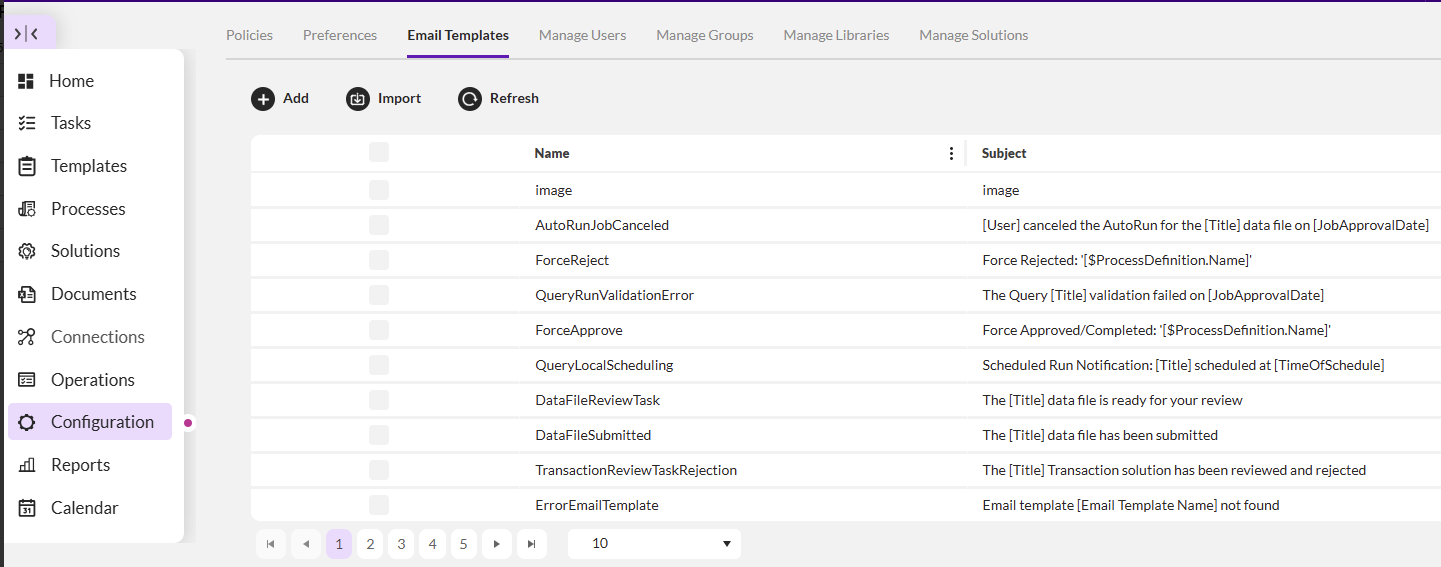
Task: Jump to page 3
Action: [401, 544]
